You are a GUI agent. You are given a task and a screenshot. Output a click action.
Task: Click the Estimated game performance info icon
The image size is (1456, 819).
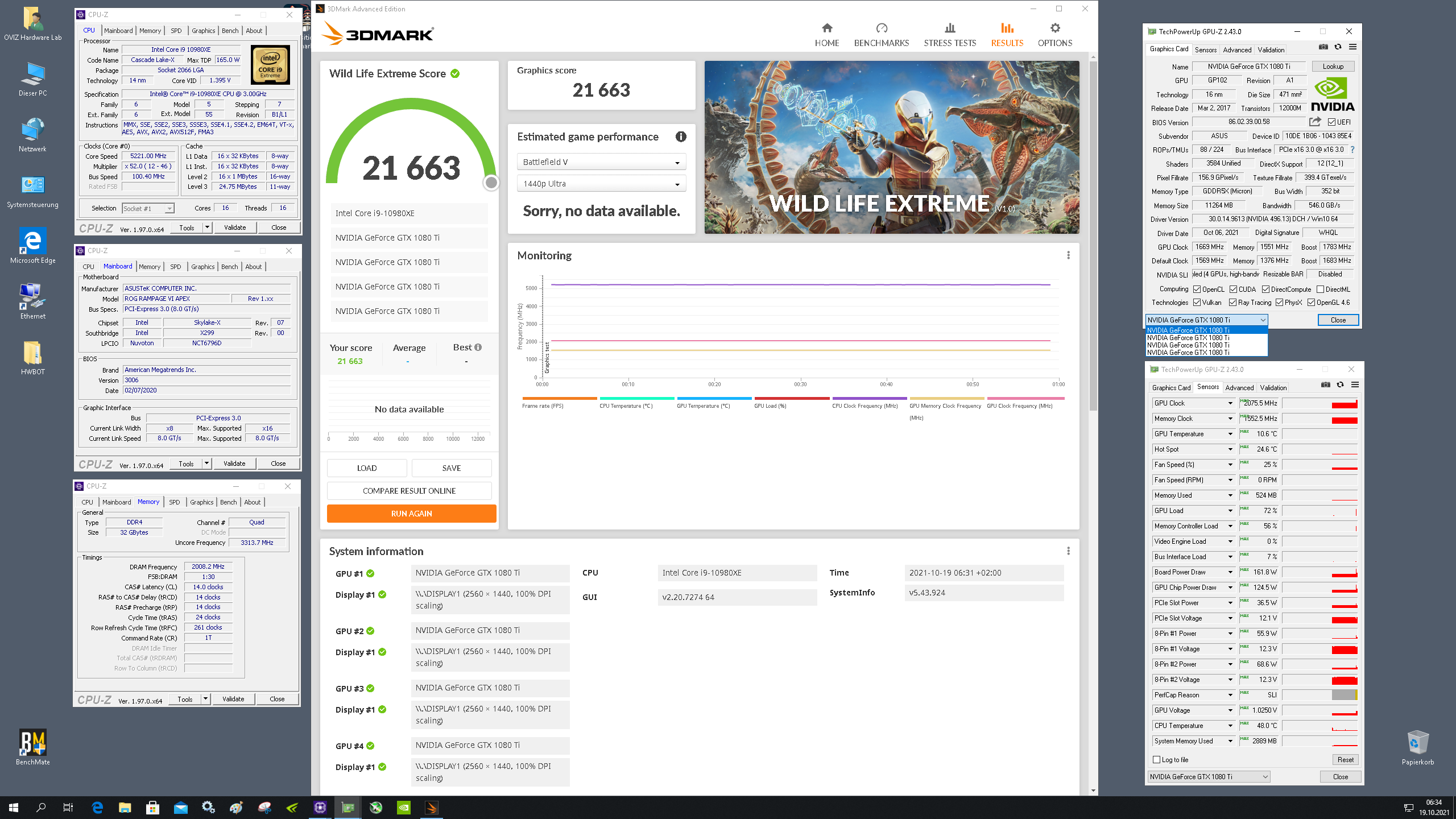(680, 136)
